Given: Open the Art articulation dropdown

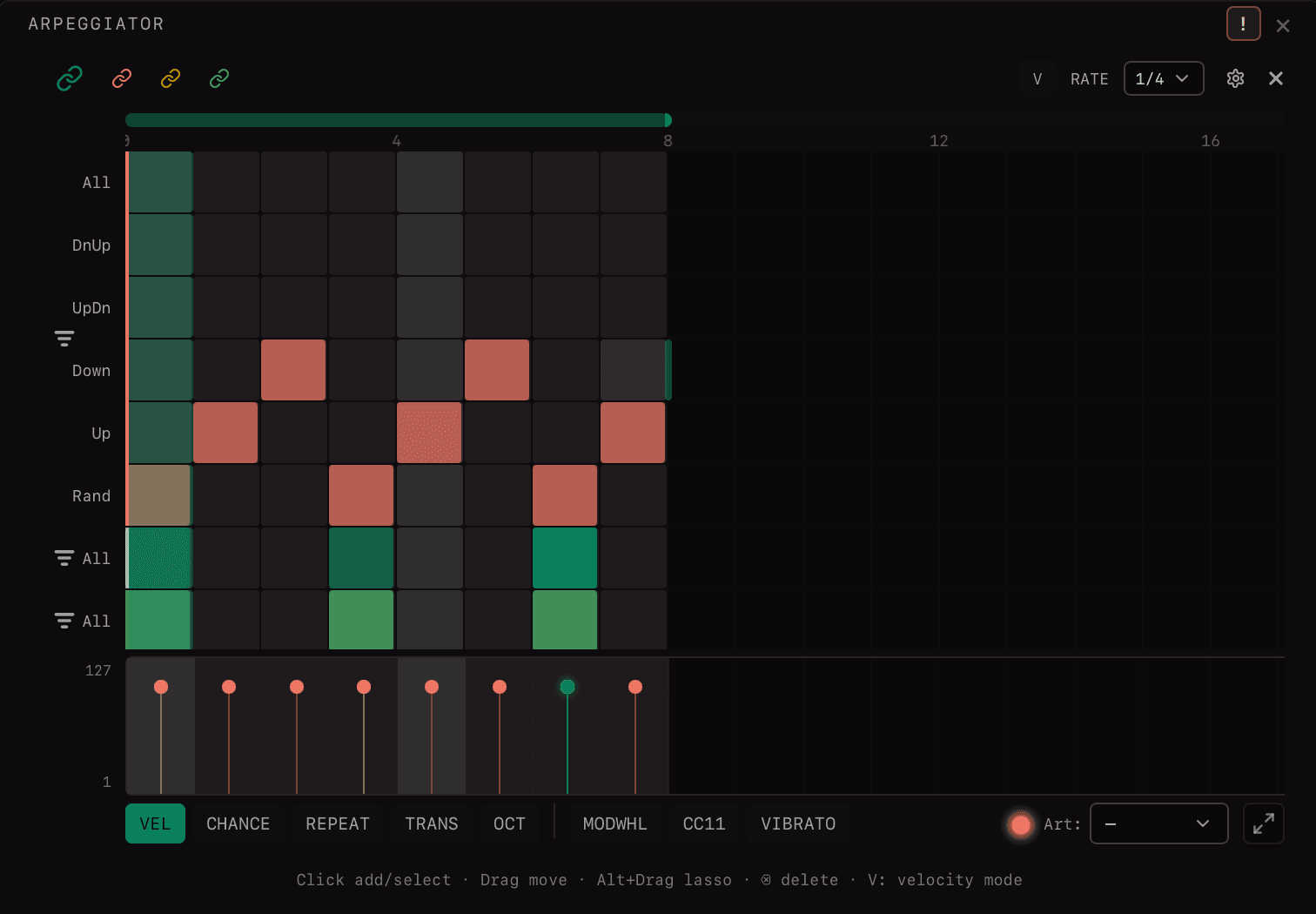Looking at the screenshot, I should point(1159,823).
